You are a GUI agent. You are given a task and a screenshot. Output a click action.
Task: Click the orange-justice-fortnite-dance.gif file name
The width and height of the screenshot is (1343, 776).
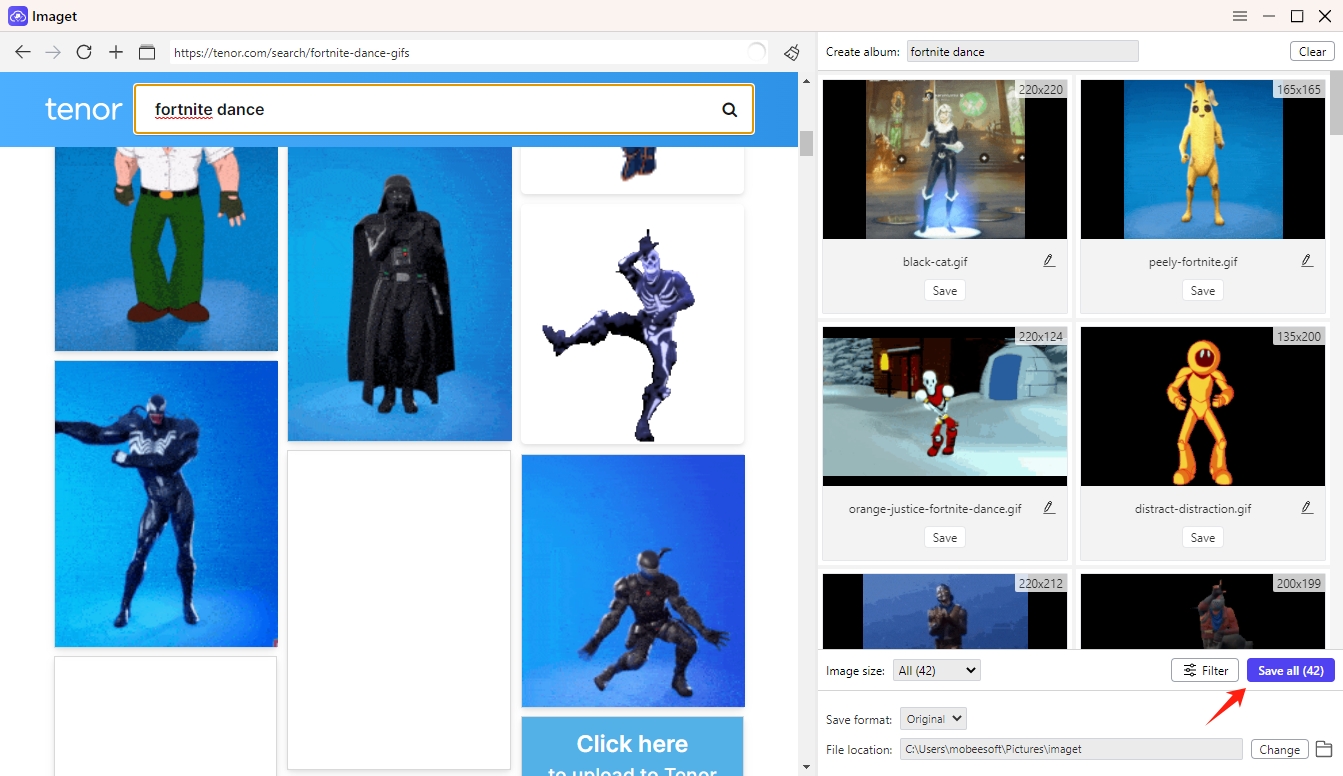pos(935,509)
